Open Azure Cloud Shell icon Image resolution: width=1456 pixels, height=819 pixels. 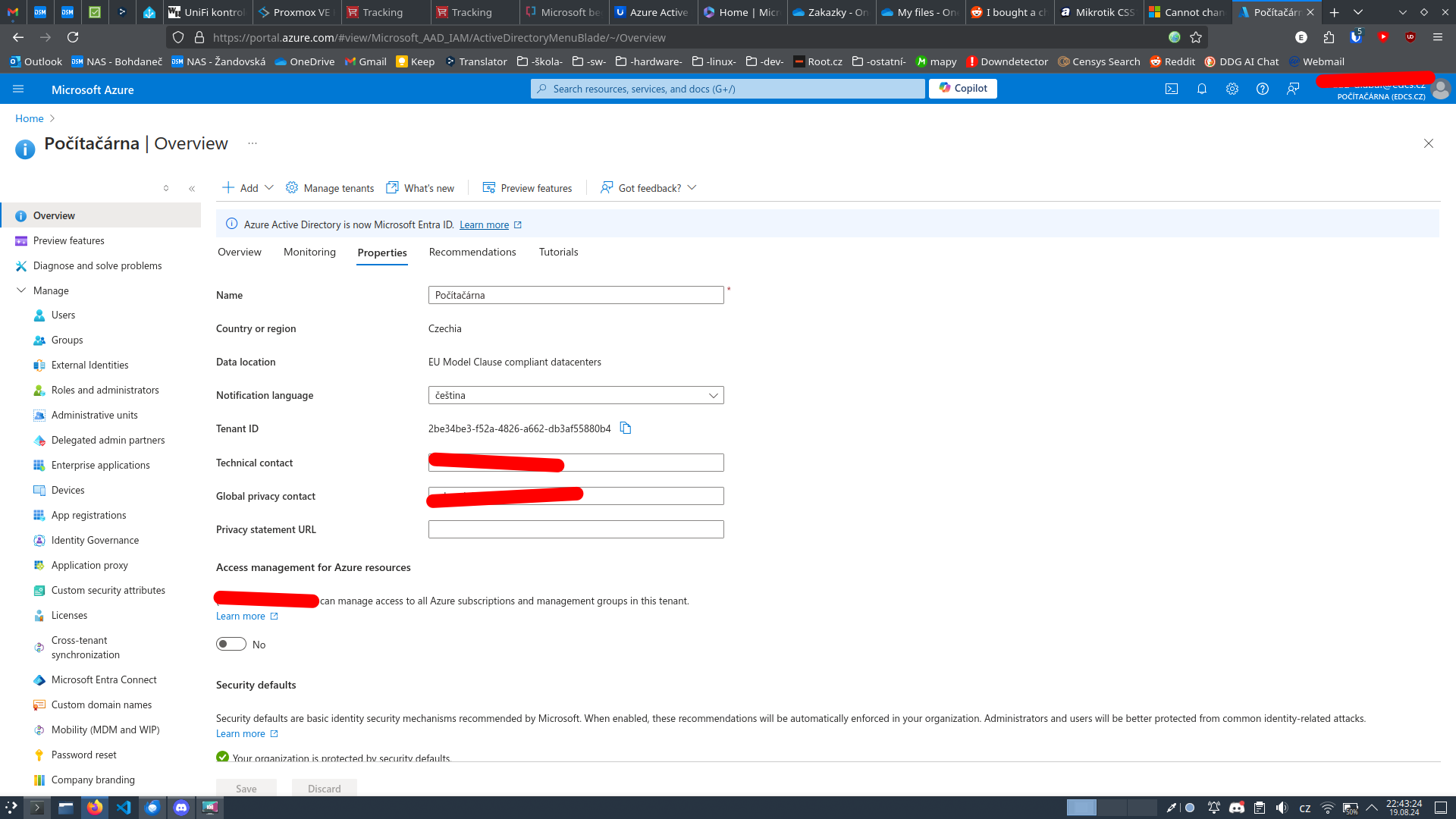point(1172,89)
